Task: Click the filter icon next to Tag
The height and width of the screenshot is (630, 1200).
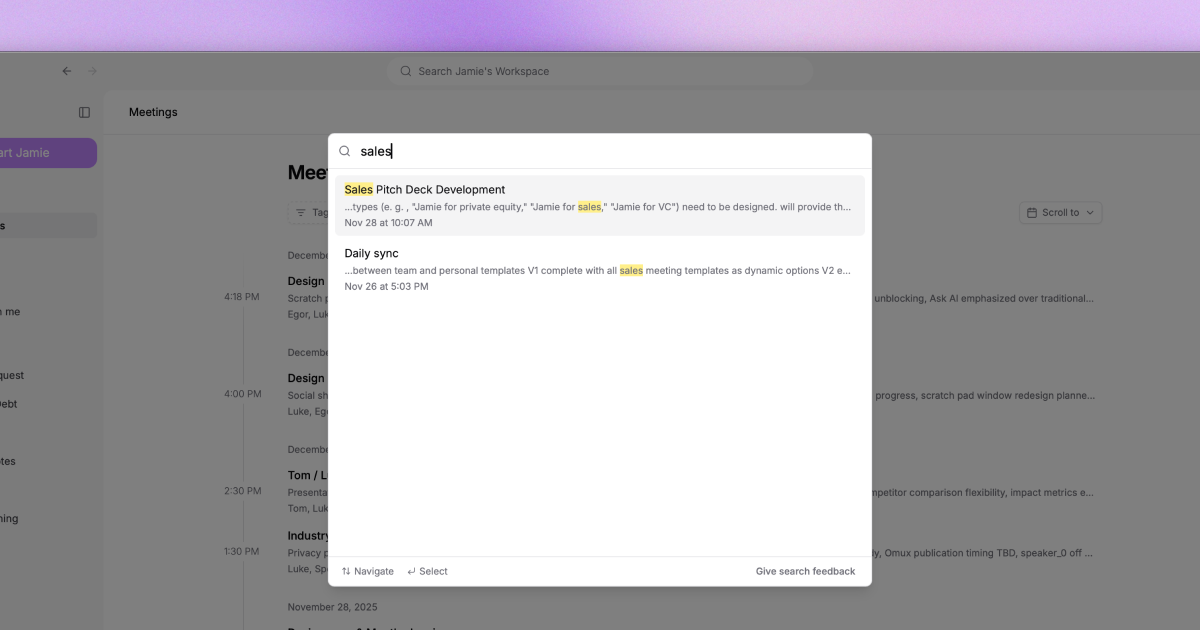Action: click(301, 212)
